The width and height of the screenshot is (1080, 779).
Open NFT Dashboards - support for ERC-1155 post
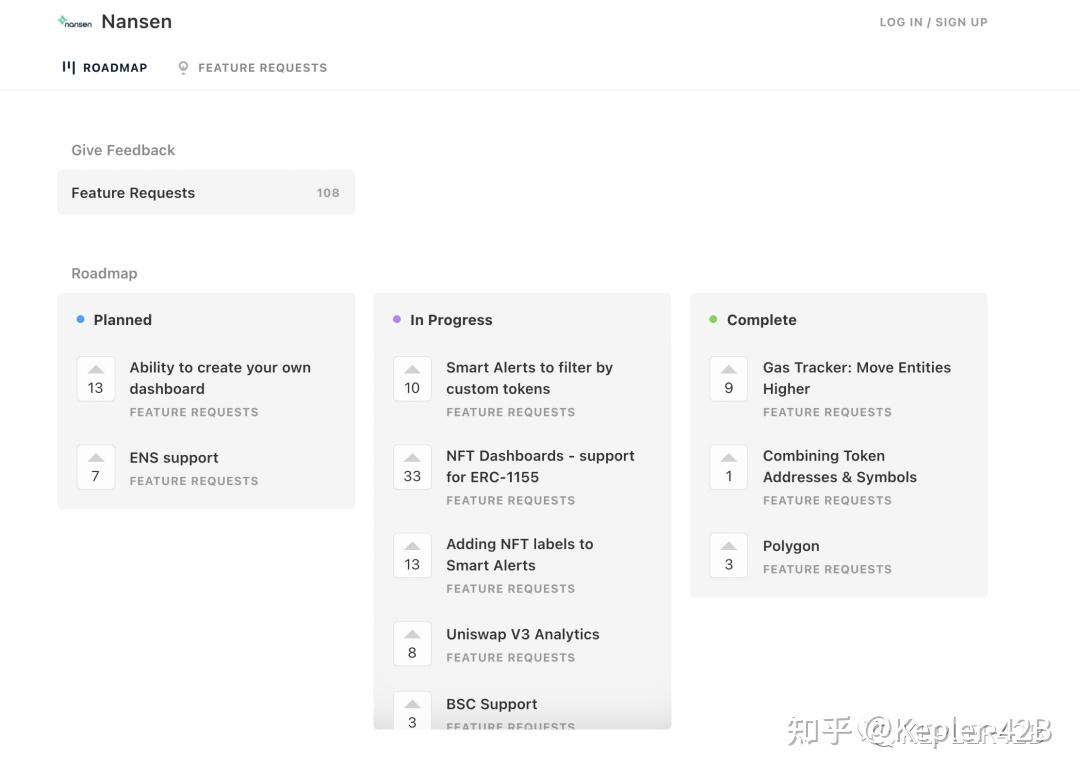pos(540,466)
